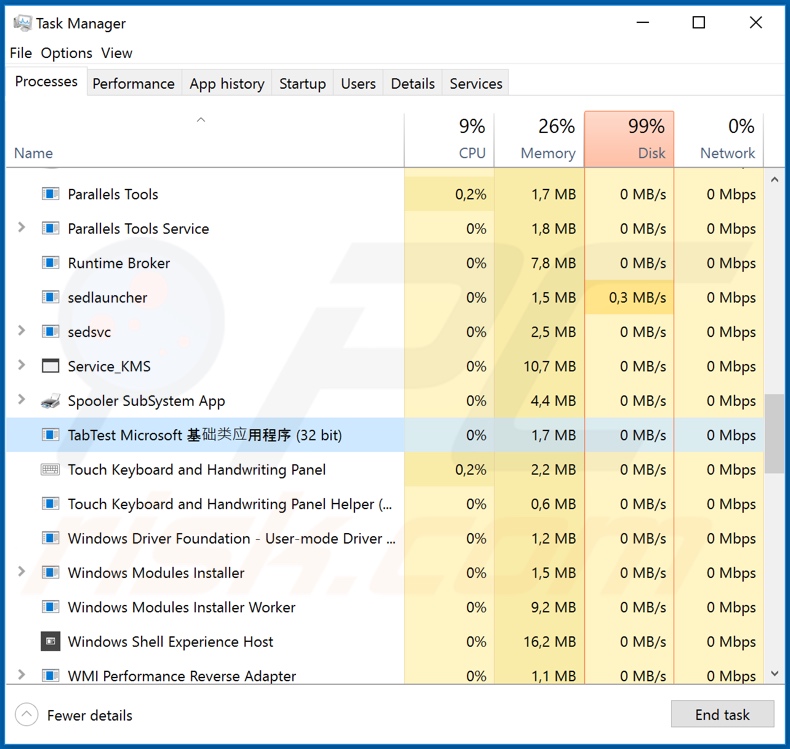The height and width of the screenshot is (749, 790).
Task: Click the TabTest Microsoft process icon
Action: 50,435
